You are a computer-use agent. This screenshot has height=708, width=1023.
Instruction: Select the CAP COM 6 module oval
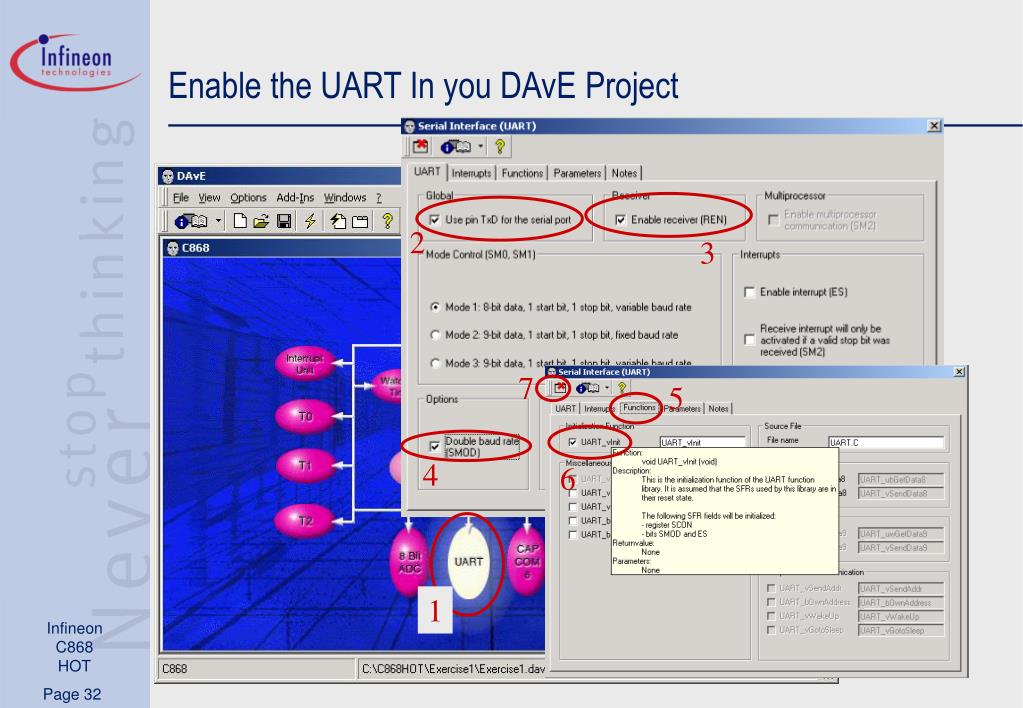pos(527,561)
